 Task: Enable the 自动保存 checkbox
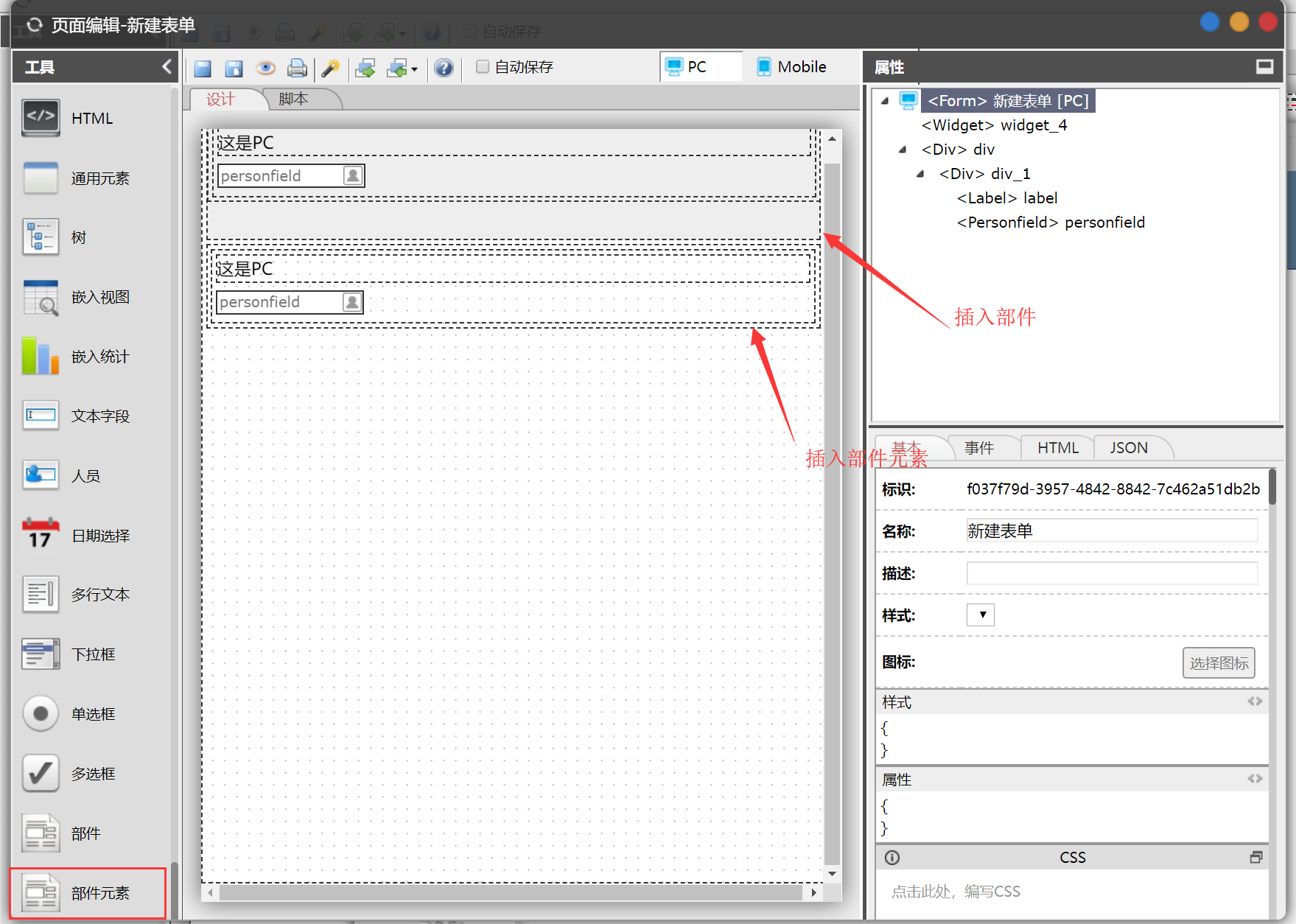coord(483,67)
